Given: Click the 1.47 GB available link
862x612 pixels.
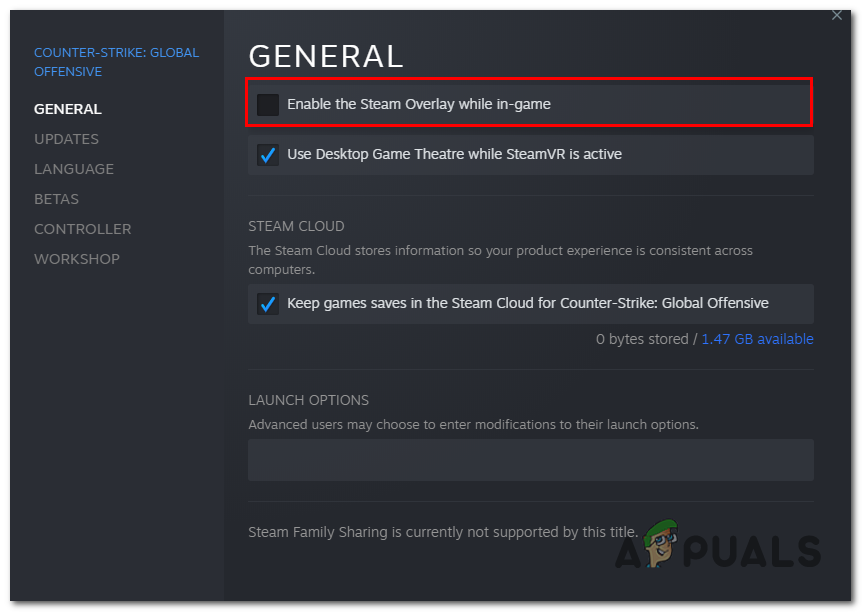Looking at the screenshot, I should click(757, 339).
